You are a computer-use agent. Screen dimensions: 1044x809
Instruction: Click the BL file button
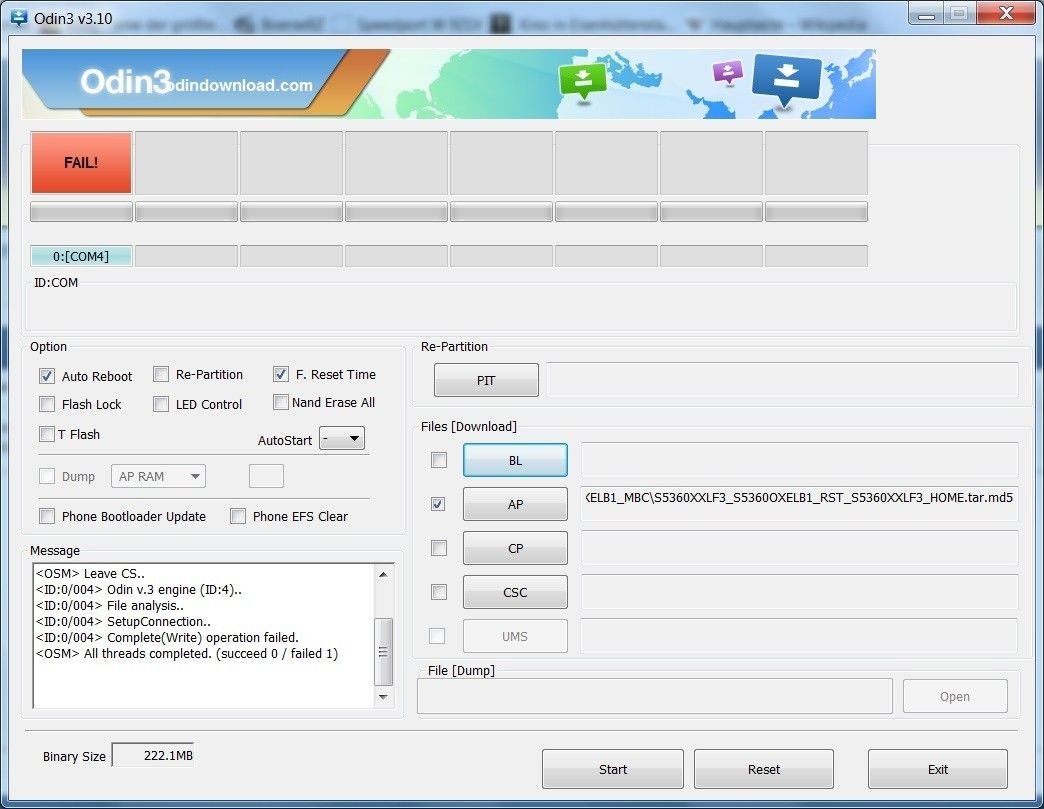pos(515,460)
